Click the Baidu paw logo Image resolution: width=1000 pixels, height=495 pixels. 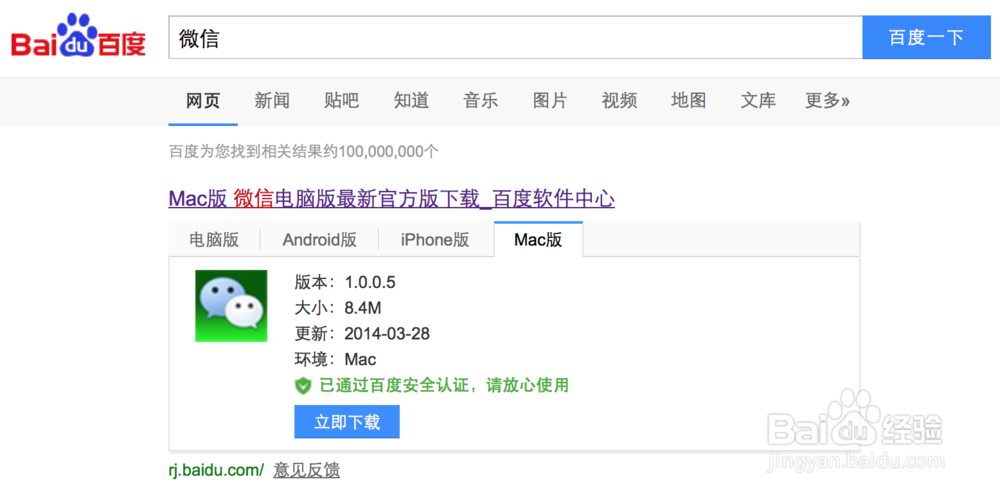point(78,36)
